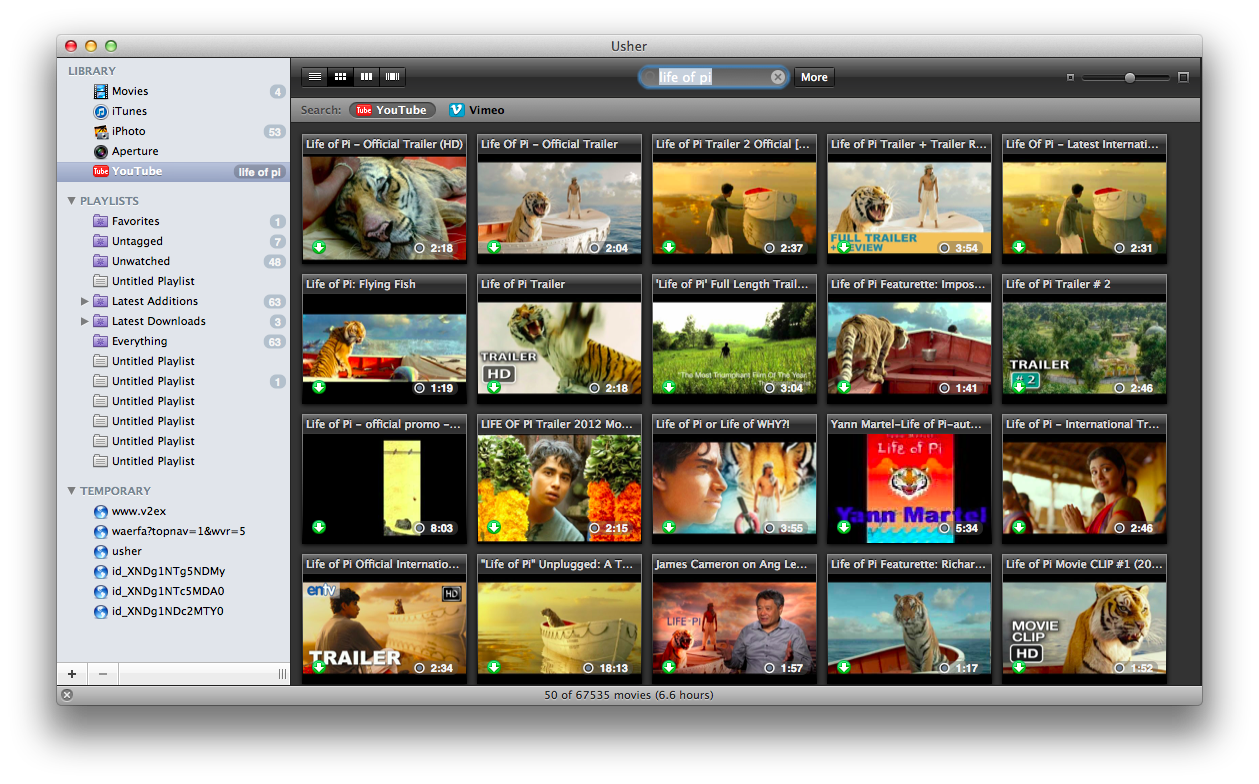Viewport: 1259px width, 784px height.
Task: Download 'James Cameron on Ang Le...' via green arrow
Action: [668, 667]
